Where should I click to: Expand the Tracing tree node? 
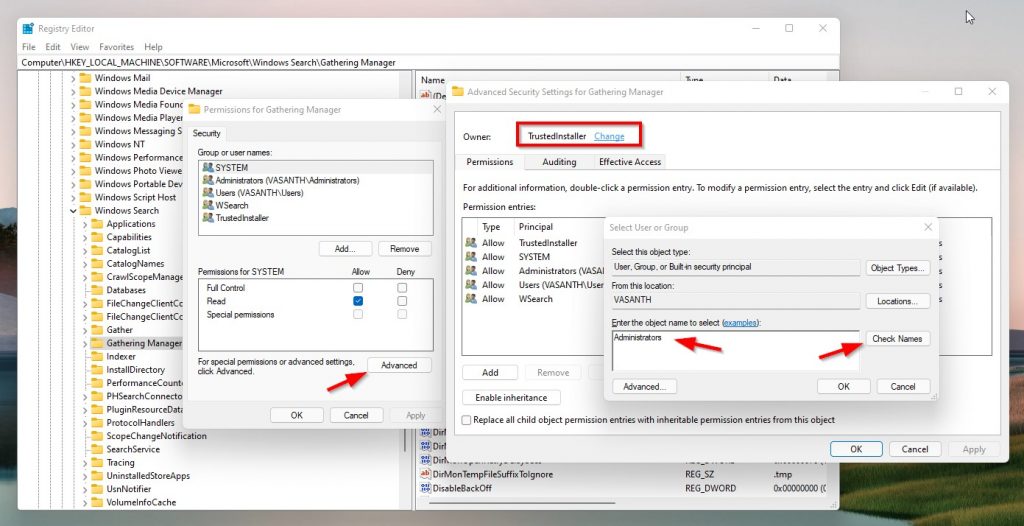(84, 463)
